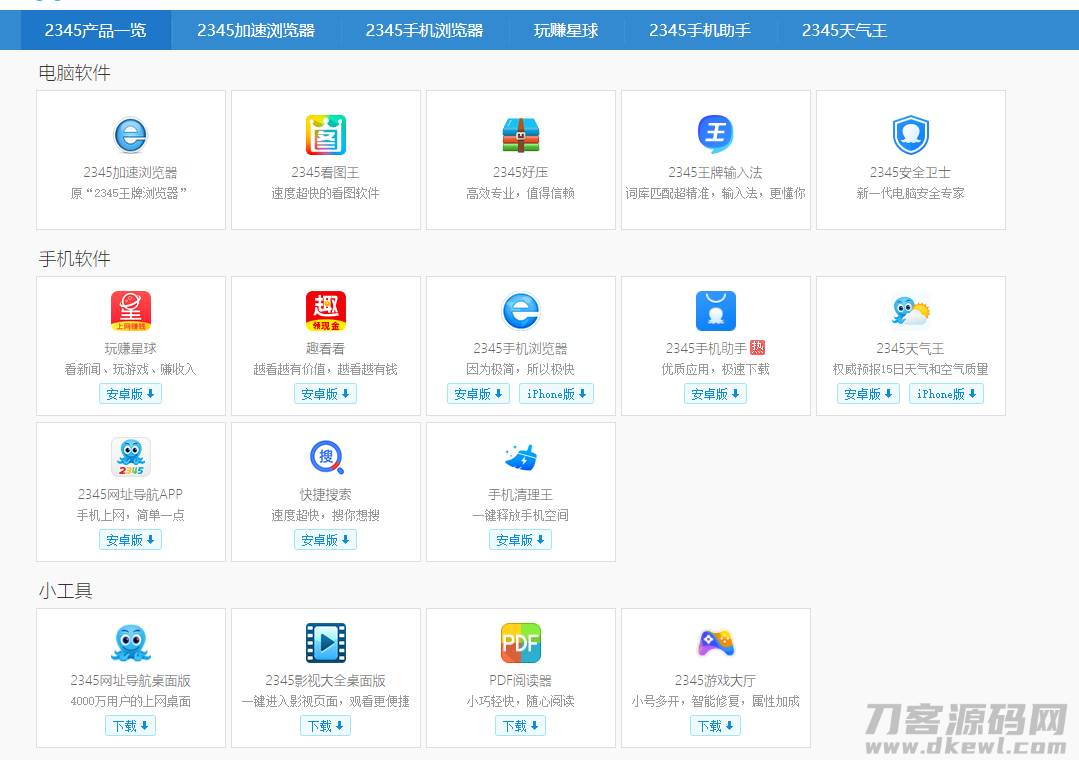Download 2345手机助手 安卓版

tap(715, 394)
